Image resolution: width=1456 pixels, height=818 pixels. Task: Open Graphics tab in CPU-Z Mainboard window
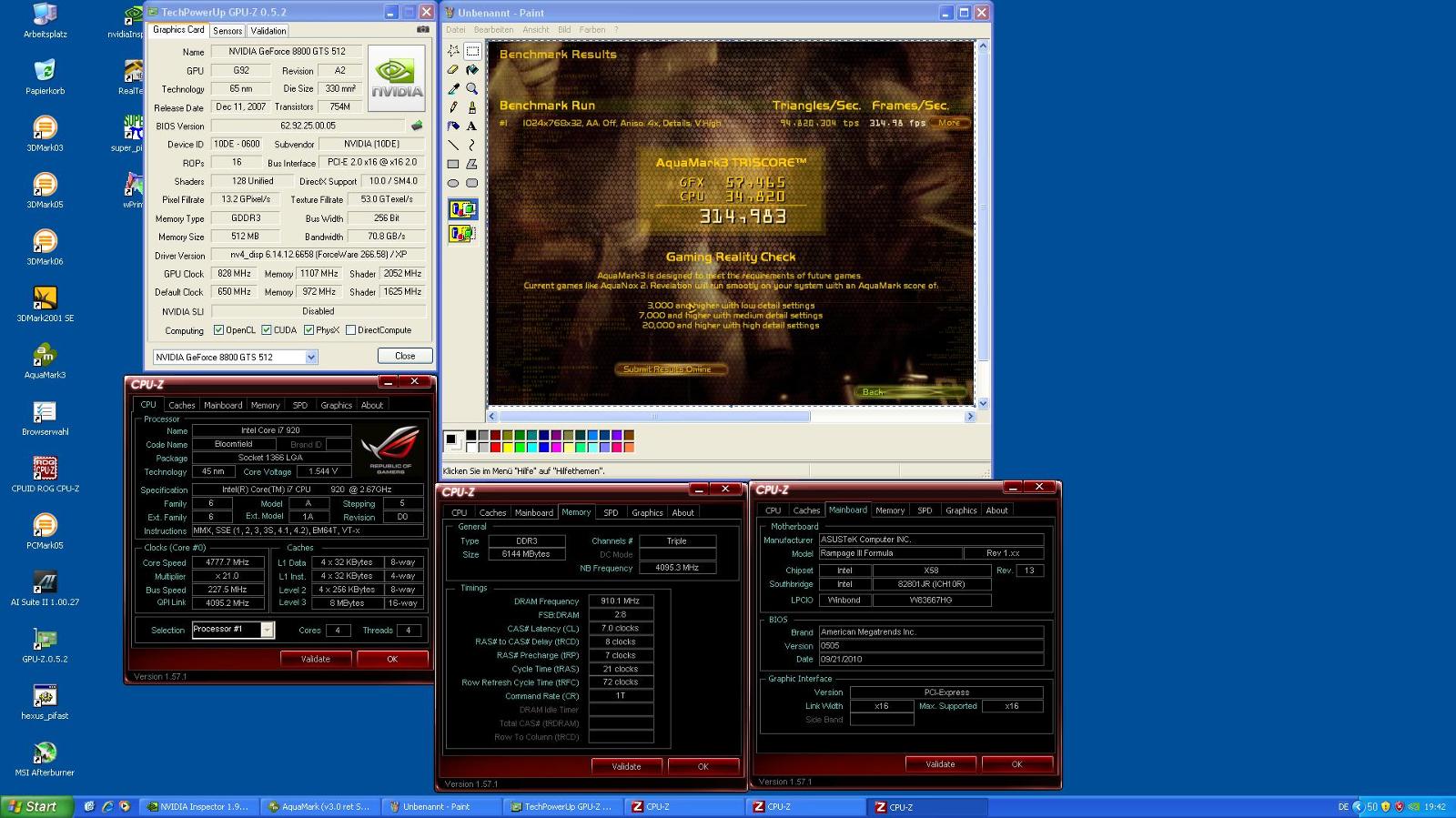point(961,510)
